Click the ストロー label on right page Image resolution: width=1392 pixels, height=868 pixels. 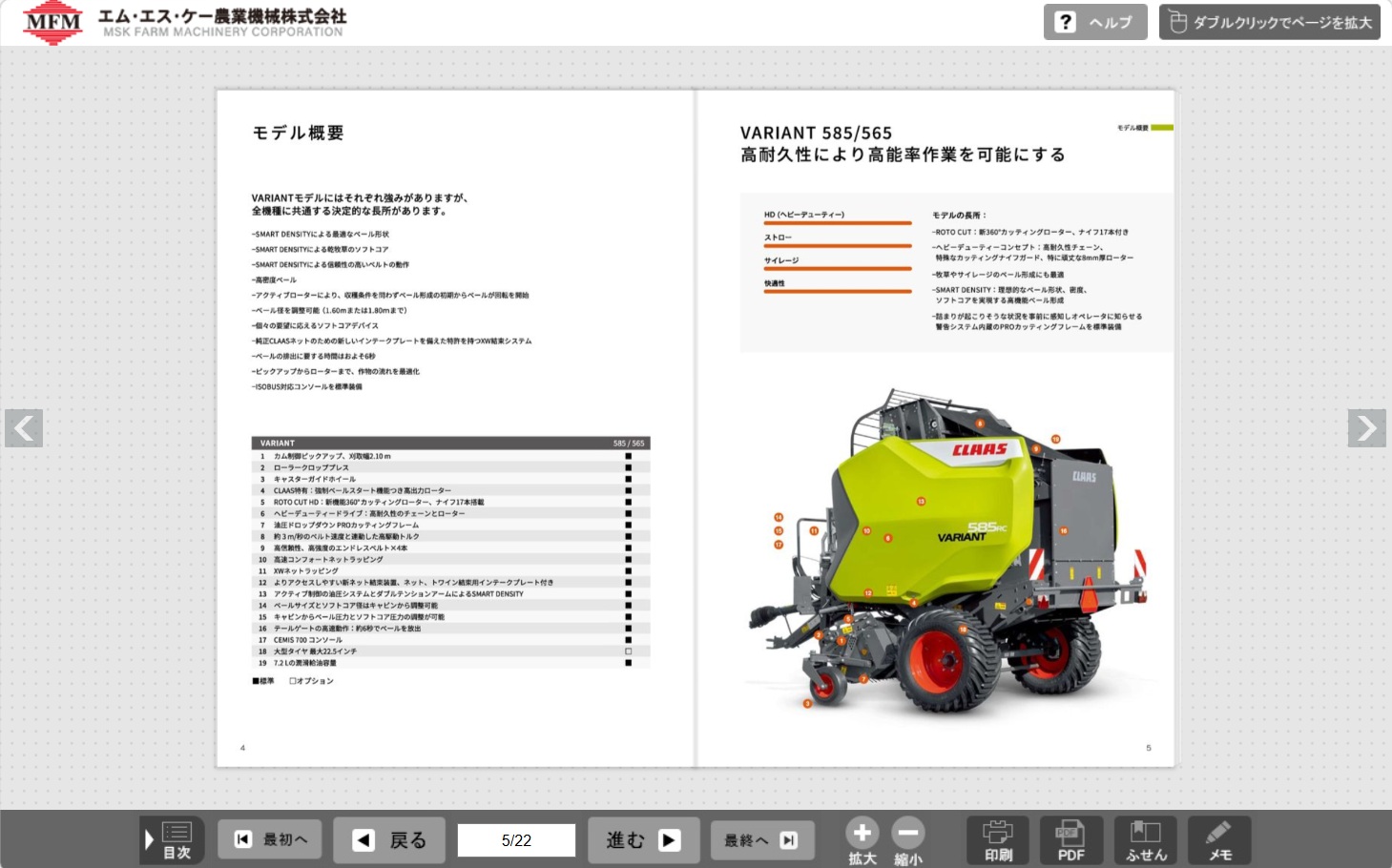point(778,238)
